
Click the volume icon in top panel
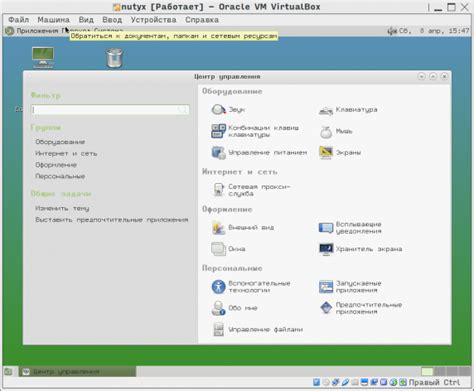[x=392, y=31]
